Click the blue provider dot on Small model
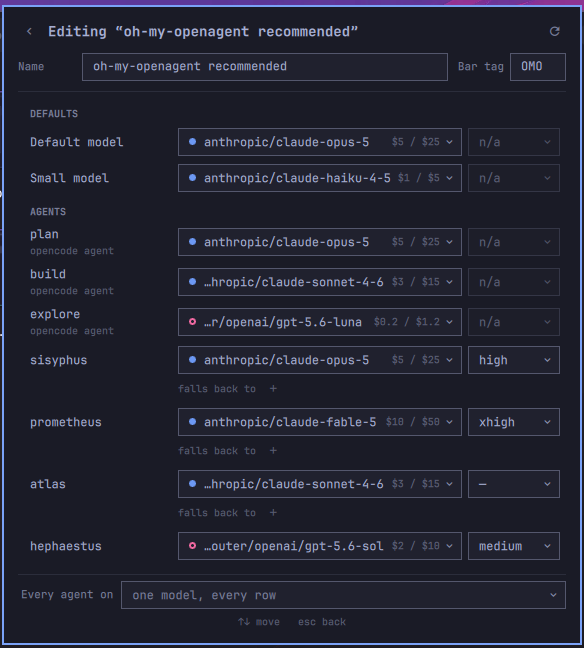This screenshot has height=648, width=584. click(x=192, y=178)
